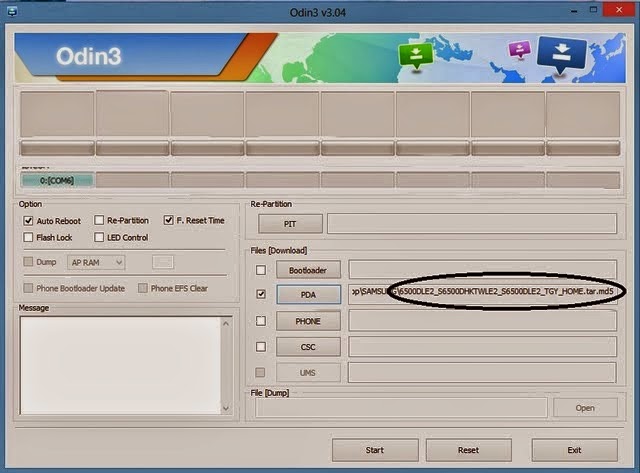The height and width of the screenshot is (473, 640).
Task: Click the PIT button
Action: [290, 224]
